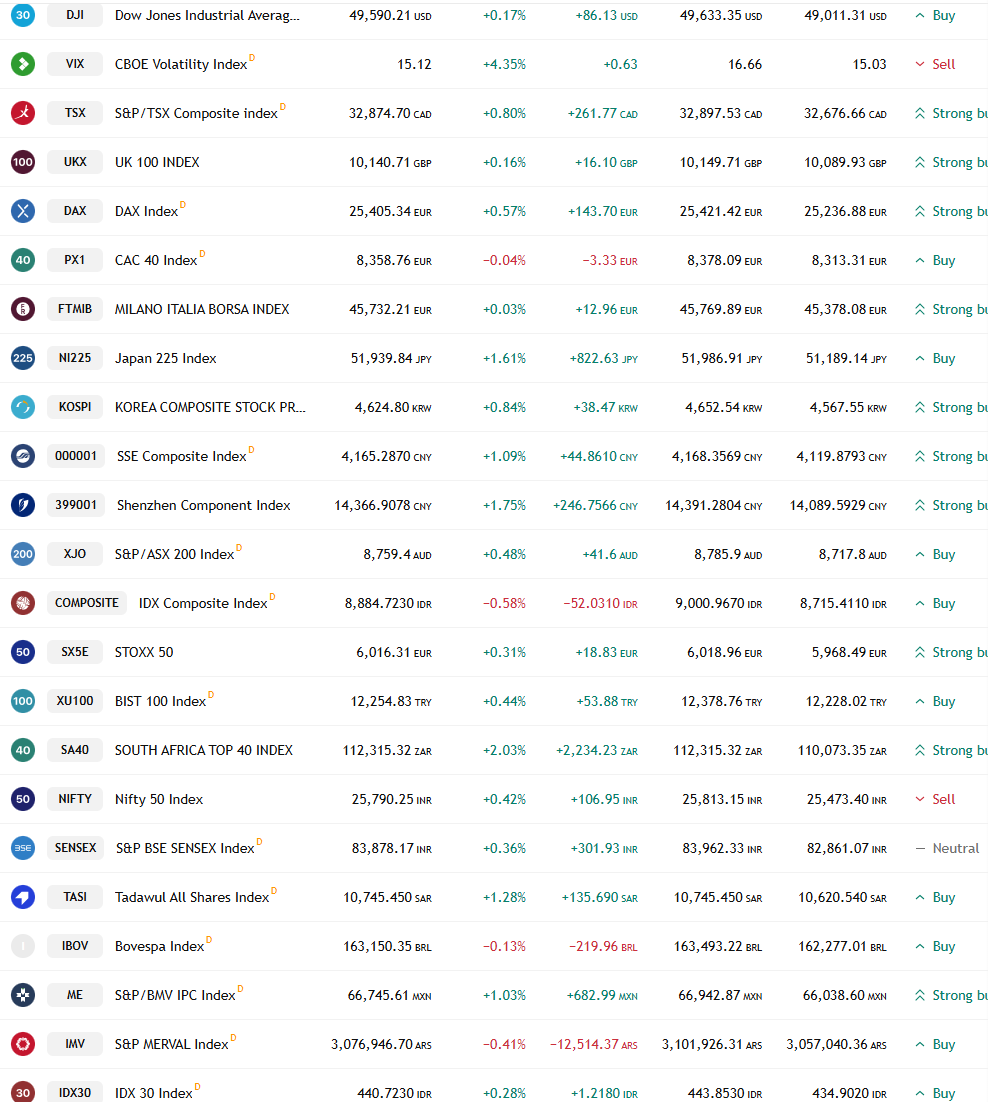
Task: Click KOSPI high 4,652.54 KRW
Action: tap(724, 408)
